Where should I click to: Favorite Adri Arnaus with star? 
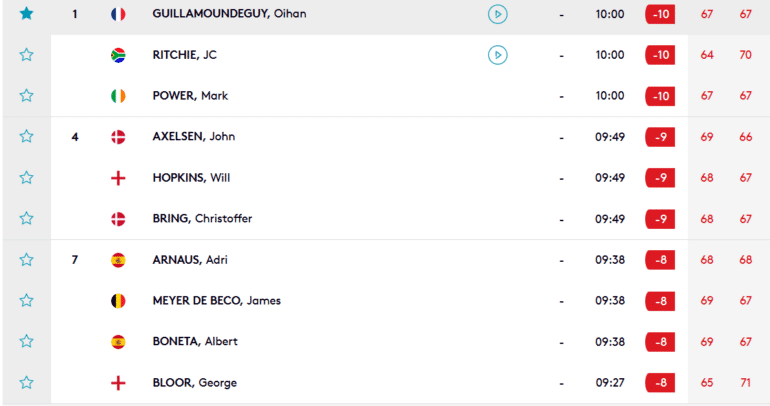pyautogui.click(x=27, y=259)
